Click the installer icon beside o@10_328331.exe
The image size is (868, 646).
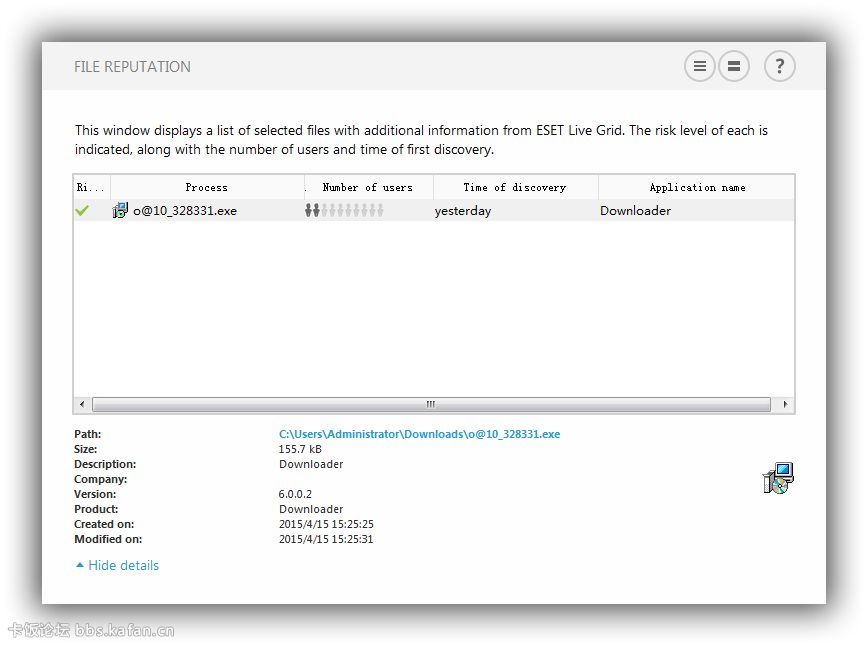[120, 210]
